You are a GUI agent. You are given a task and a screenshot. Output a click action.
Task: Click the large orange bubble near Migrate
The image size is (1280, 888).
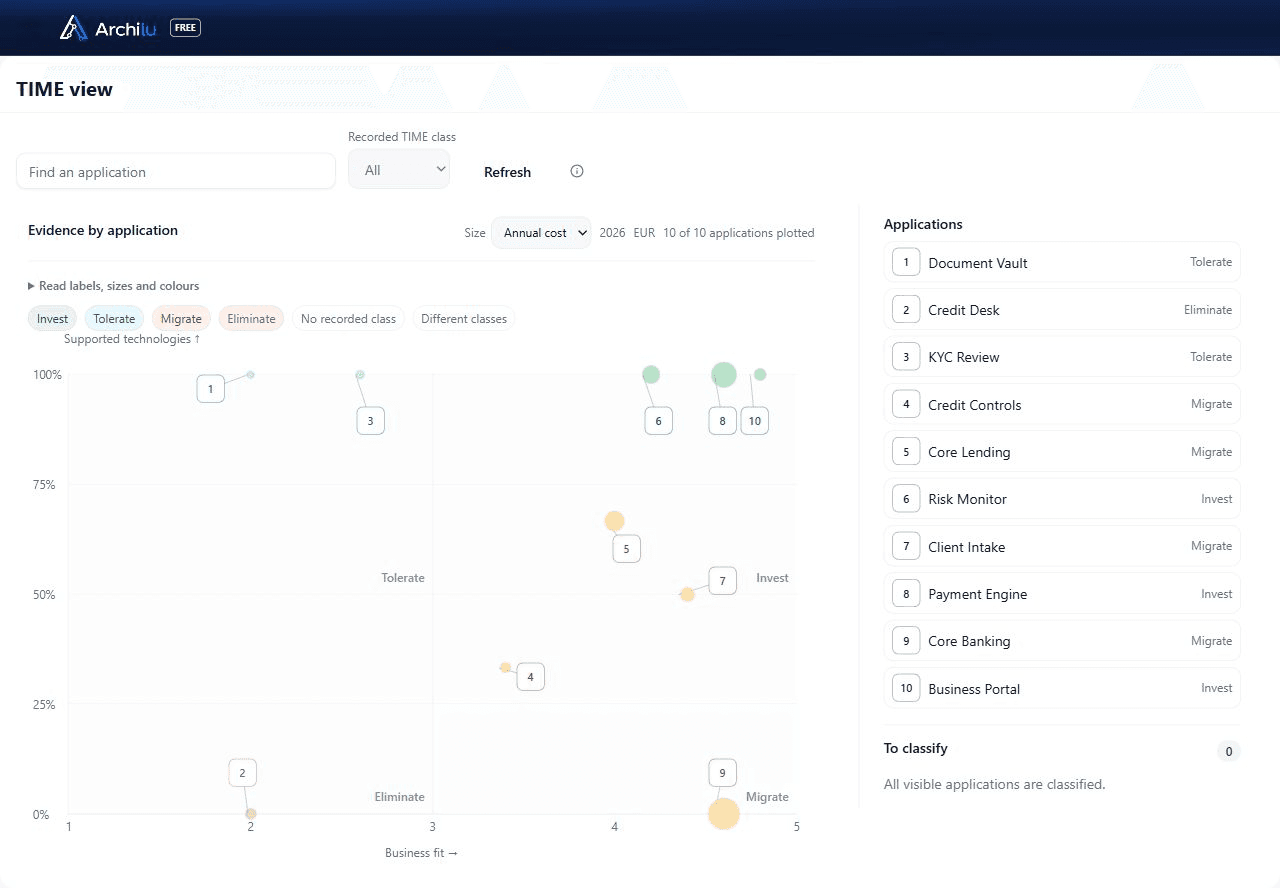click(724, 814)
